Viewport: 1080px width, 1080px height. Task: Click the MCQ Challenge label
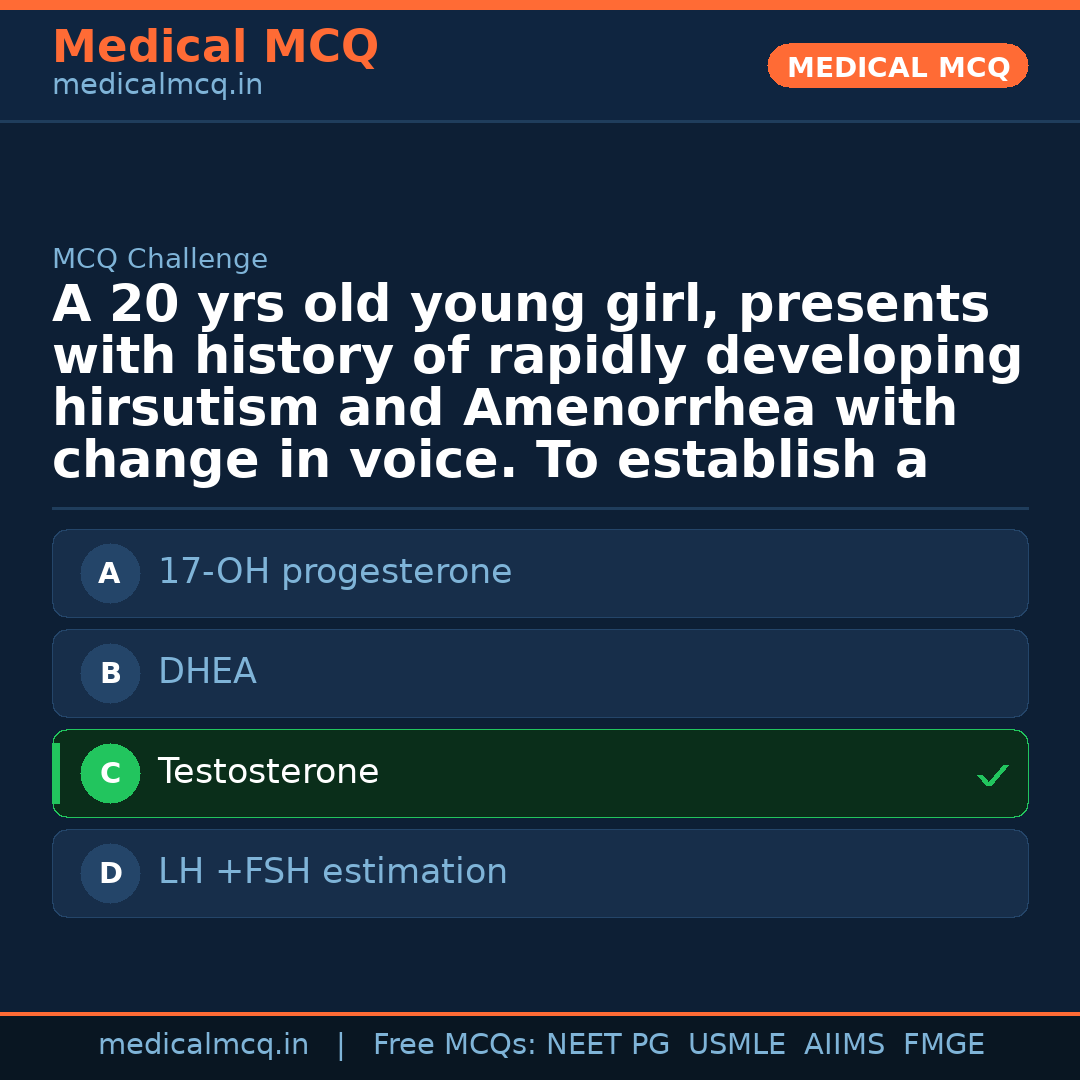pyautogui.click(x=160, y=259)
